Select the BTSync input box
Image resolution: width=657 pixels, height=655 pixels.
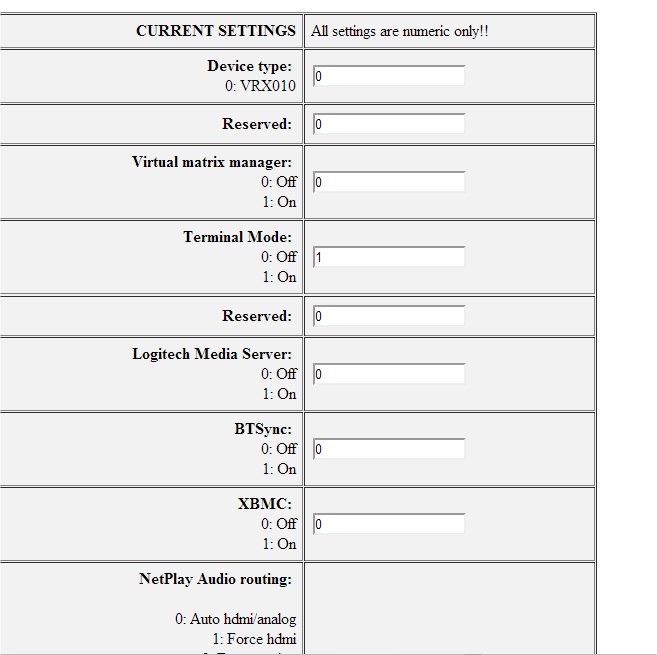point(389,449)
